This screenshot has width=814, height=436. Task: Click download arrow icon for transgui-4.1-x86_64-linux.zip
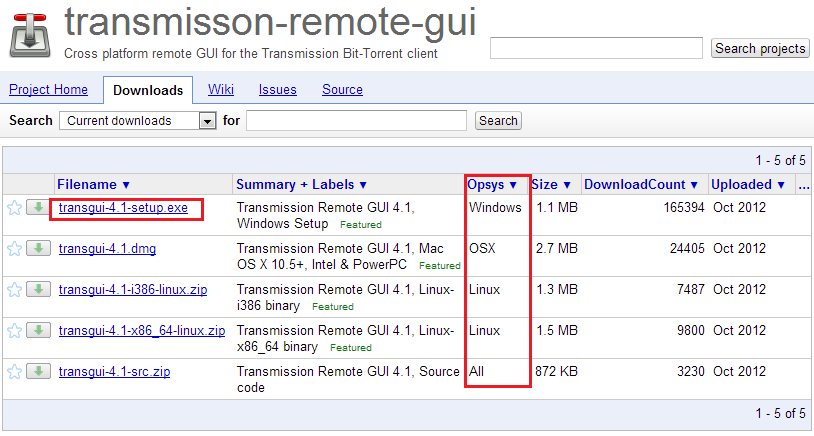(38, 330)
